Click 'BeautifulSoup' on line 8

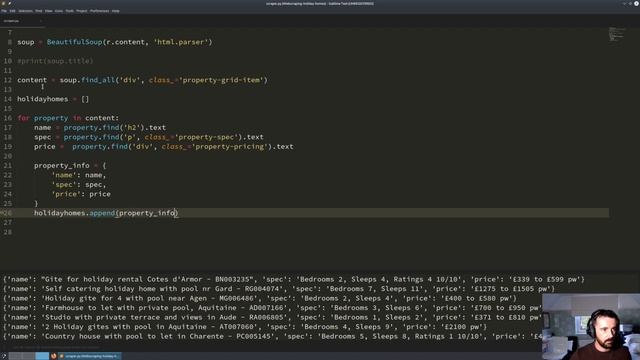[74, 42]
